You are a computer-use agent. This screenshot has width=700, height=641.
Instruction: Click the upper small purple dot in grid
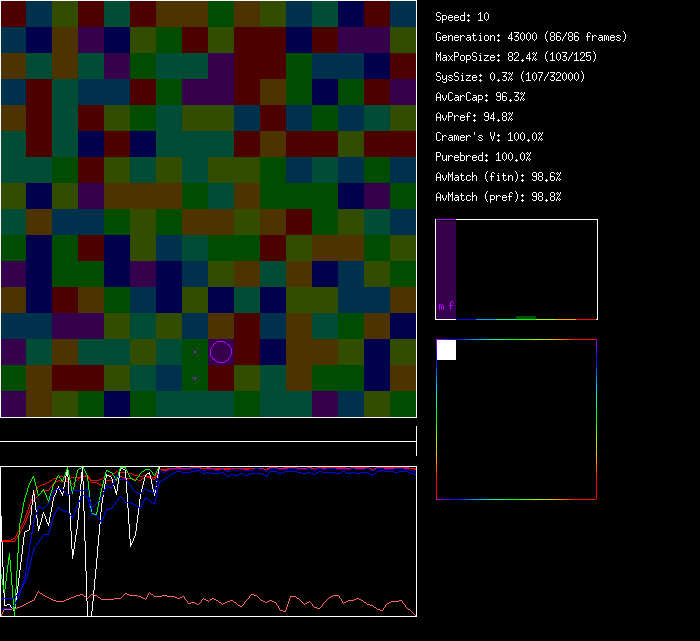pos(195,352)
